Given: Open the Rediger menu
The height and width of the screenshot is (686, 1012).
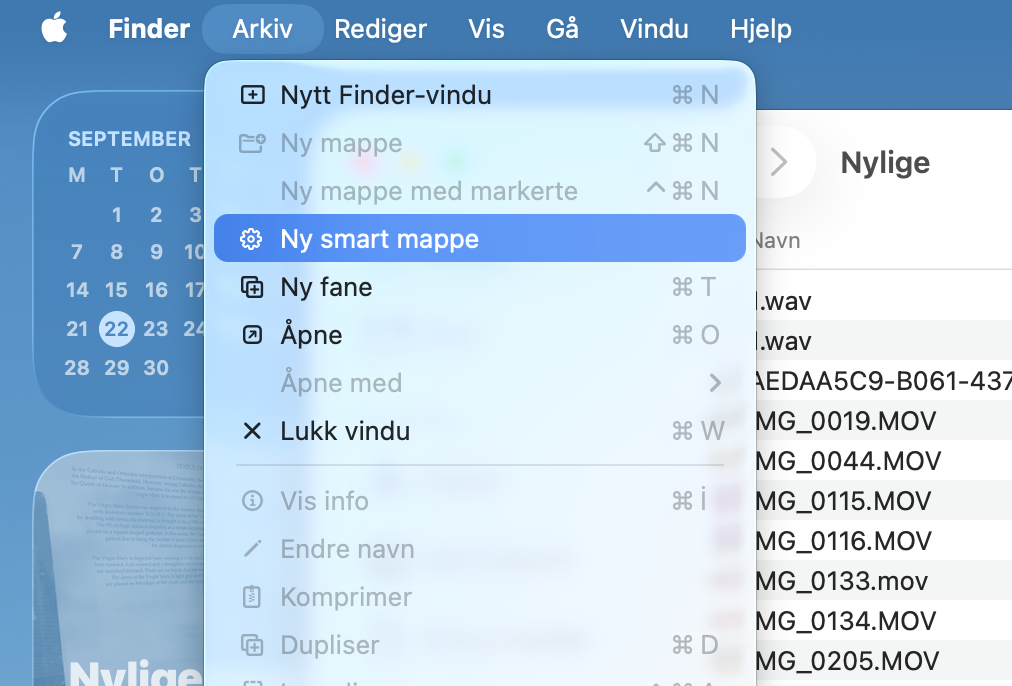Looking at the screenshot, I should tap(380, 29).
